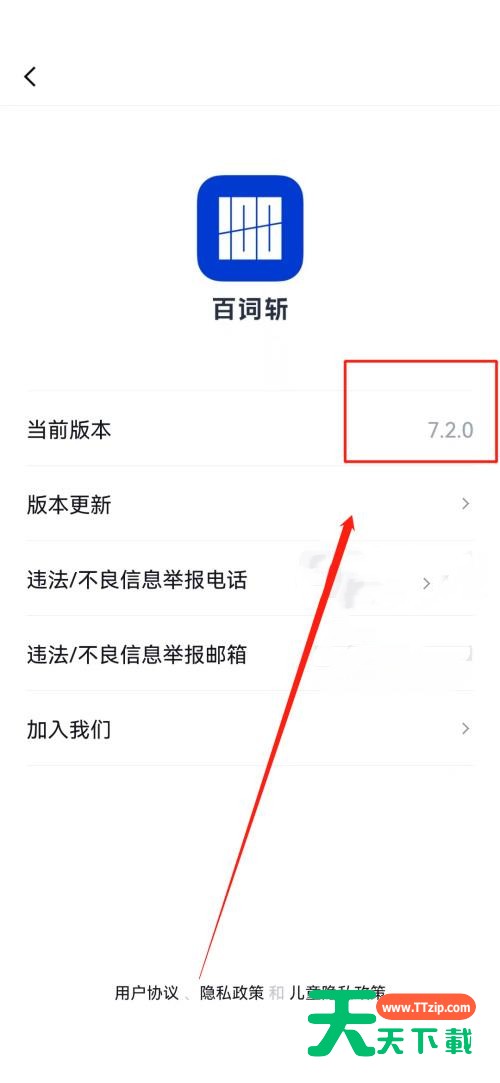Open 违法/不良信息举报邮箱 entry
Screen dimensions: 500x1083
coord(250,654)
